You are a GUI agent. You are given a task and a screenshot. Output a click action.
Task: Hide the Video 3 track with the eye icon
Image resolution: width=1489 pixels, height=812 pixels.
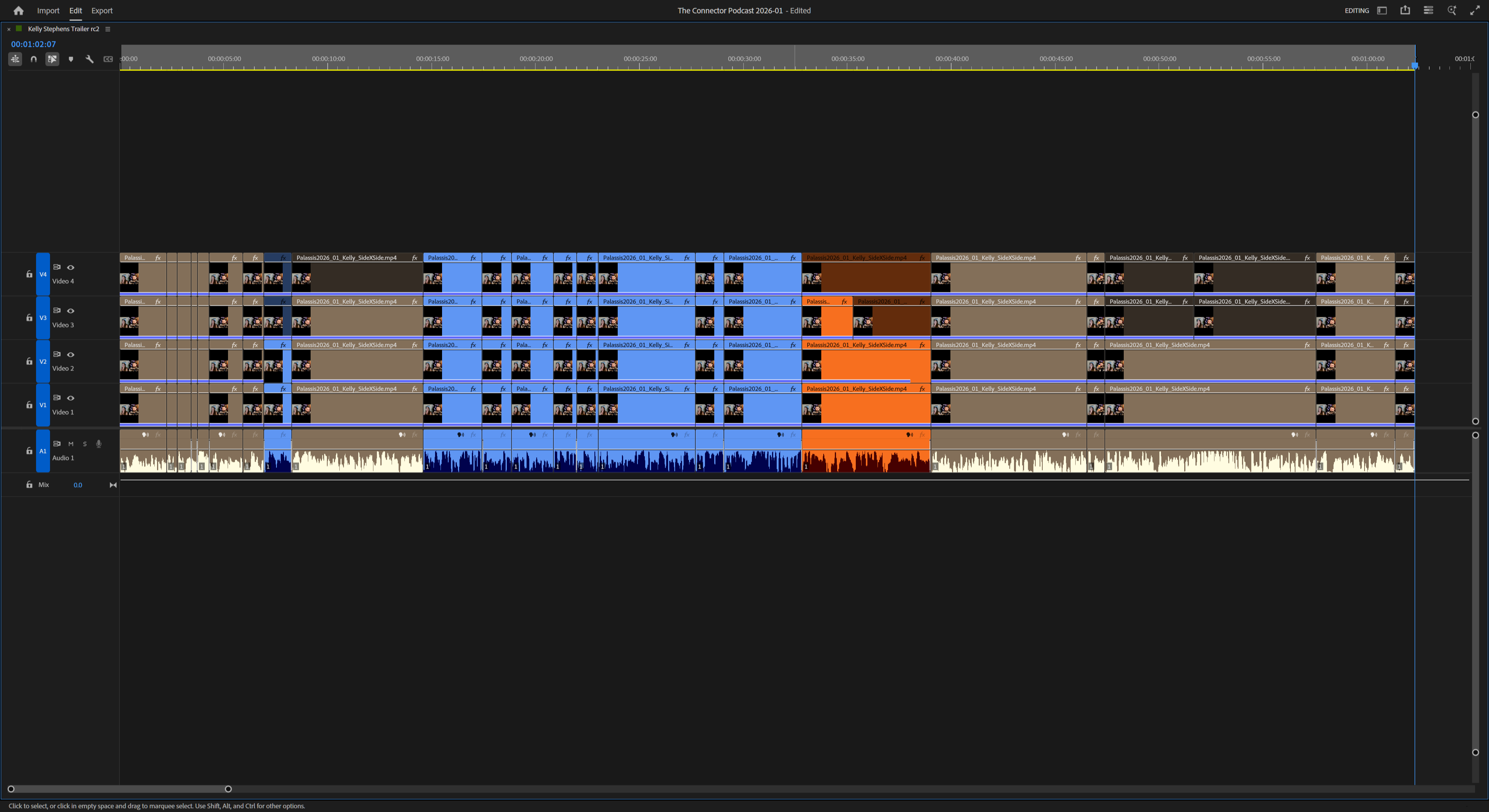[x=71, y=310]
